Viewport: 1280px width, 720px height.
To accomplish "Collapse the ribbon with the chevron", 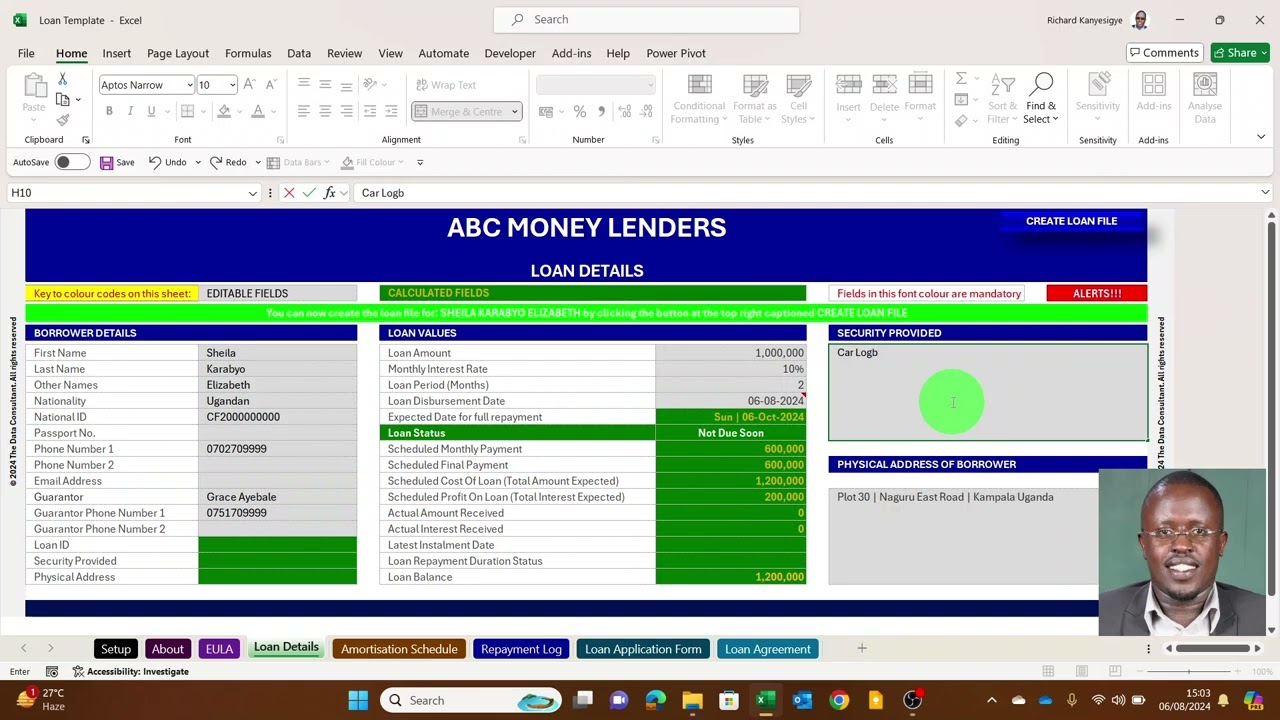I will point(1261,137).
